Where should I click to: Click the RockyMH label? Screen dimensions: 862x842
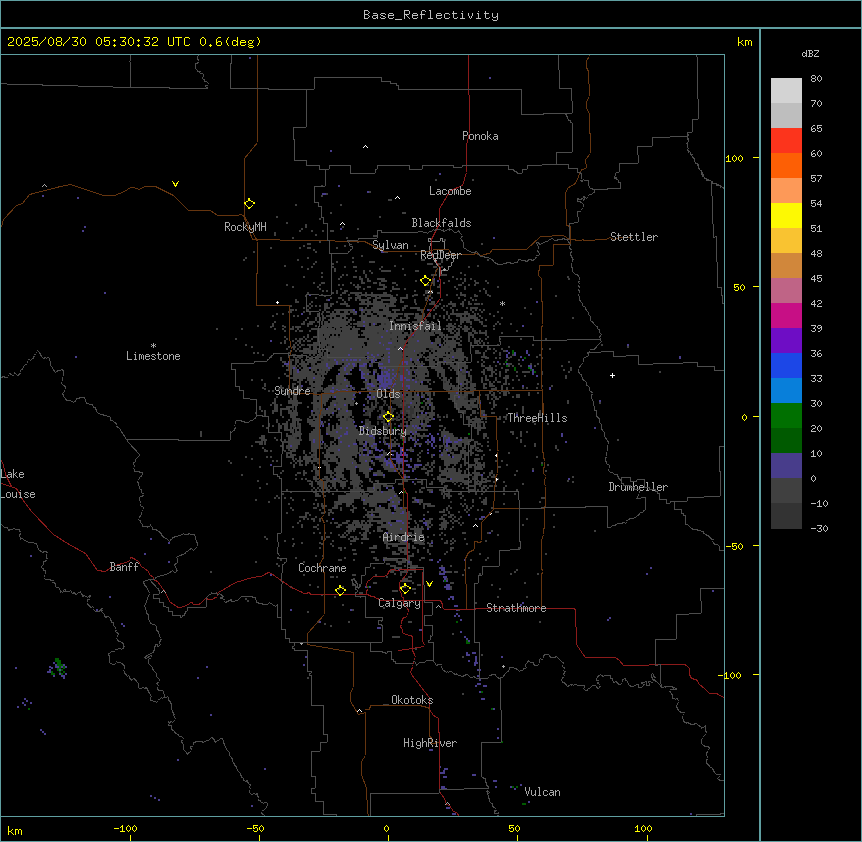coord(245,227)
